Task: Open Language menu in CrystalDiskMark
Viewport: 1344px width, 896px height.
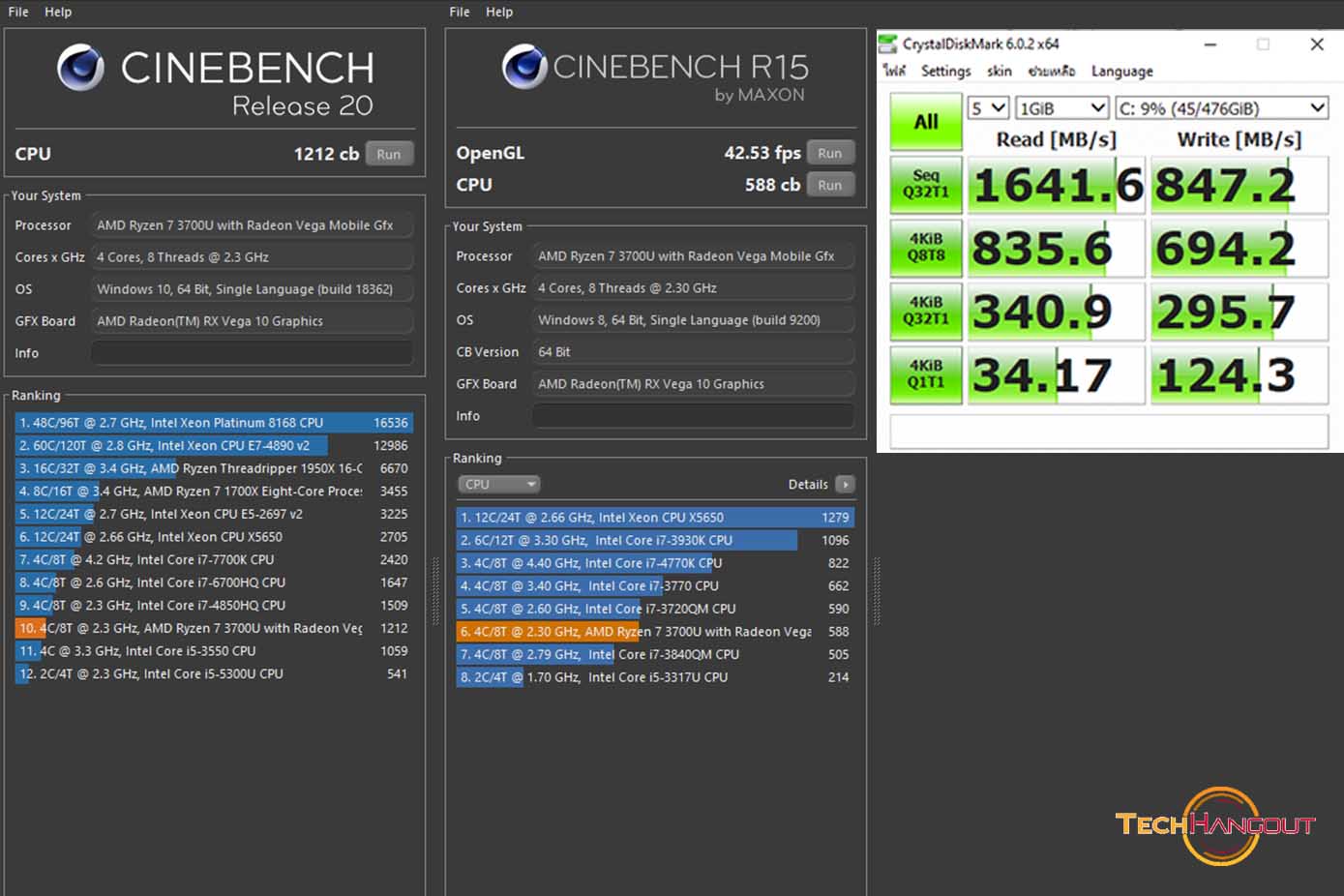Action: [x=1122, y=71]
